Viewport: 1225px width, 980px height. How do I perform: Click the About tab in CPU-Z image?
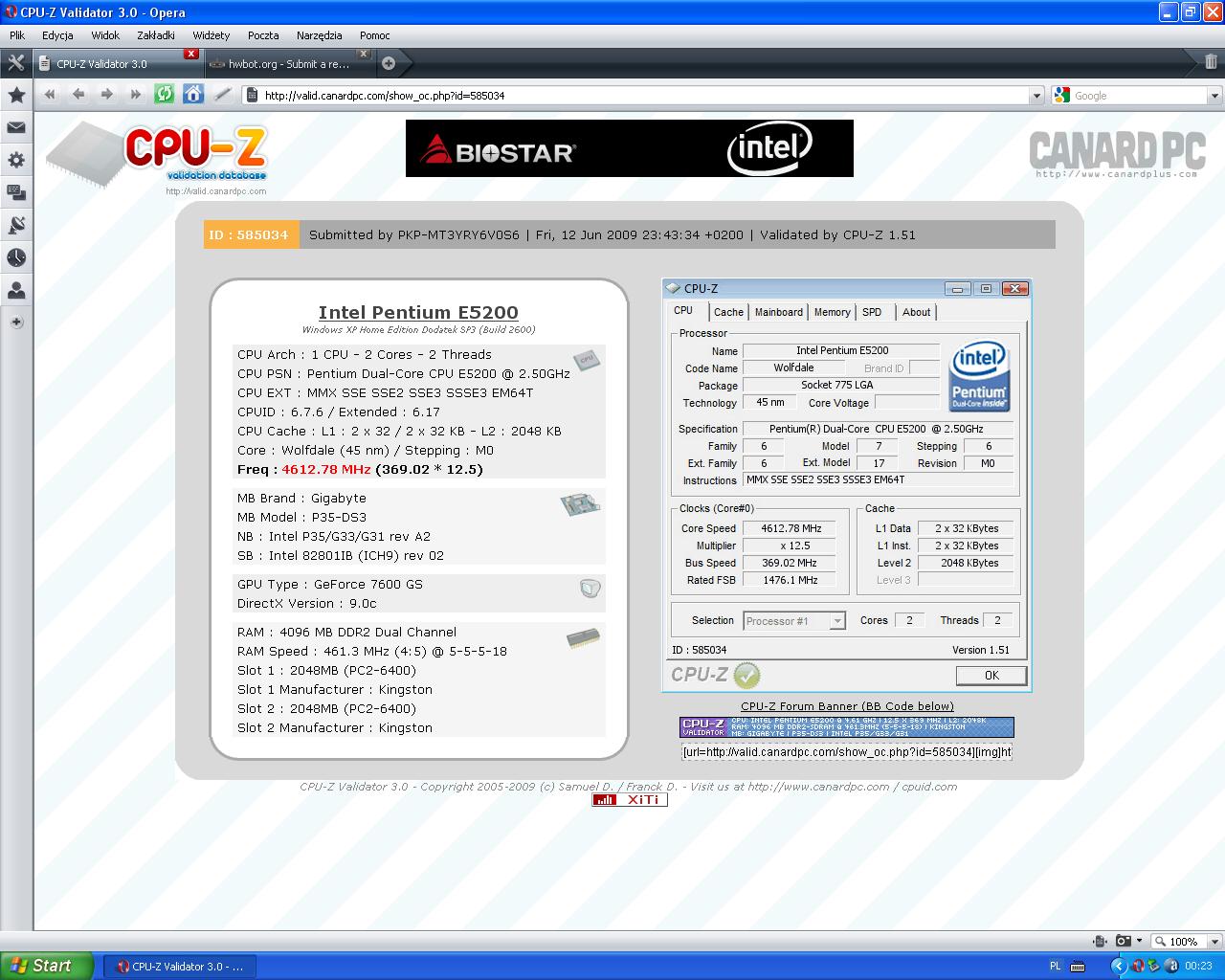point(916,312)
